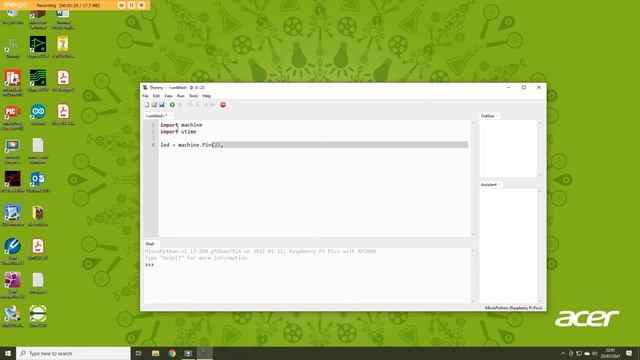Image resolution: width=640 pixels, height=360 pixels.
Task: Open the Tools menu in Thonny
Action: click(193, 96)
